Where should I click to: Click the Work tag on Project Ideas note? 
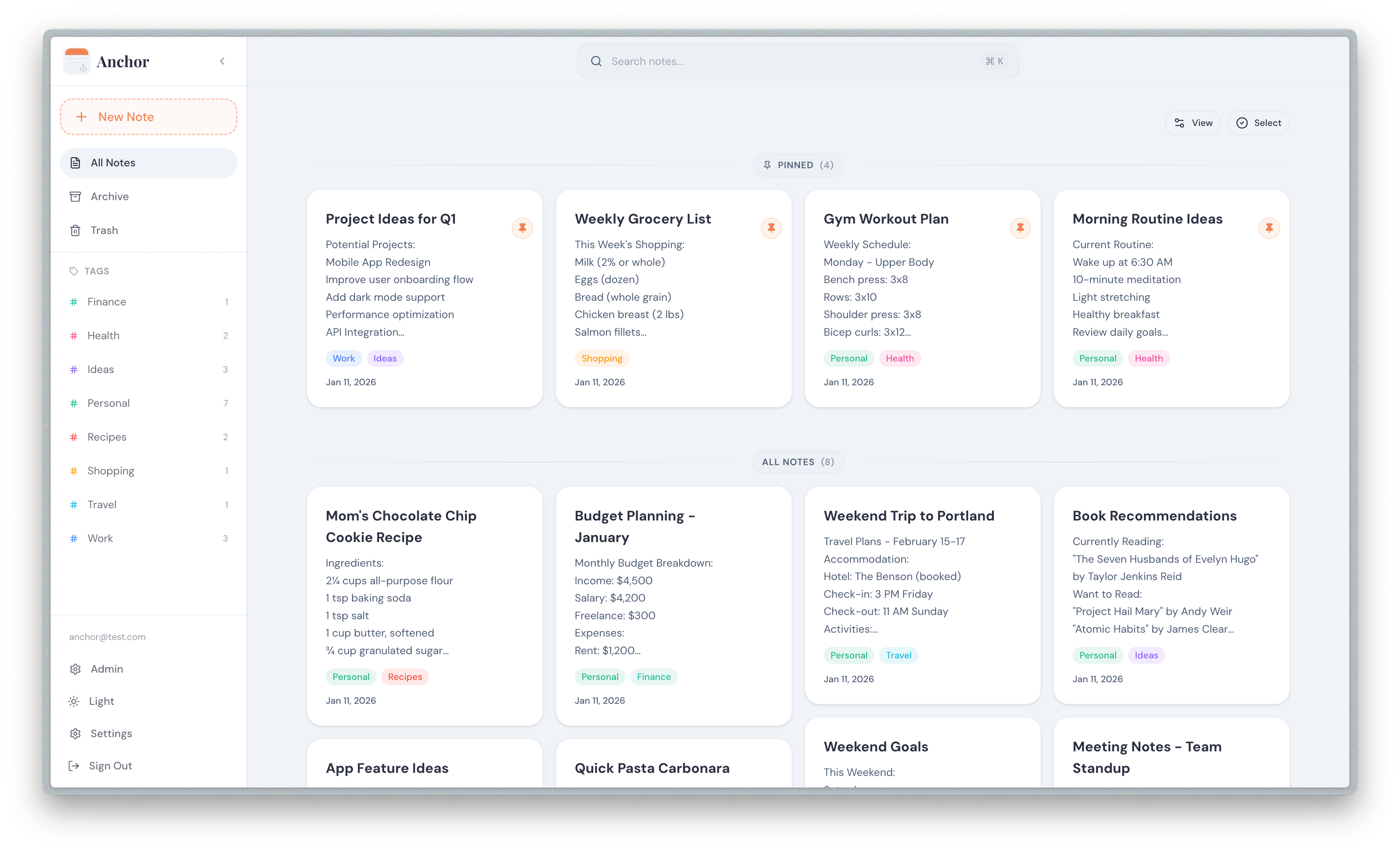point(344,358)
